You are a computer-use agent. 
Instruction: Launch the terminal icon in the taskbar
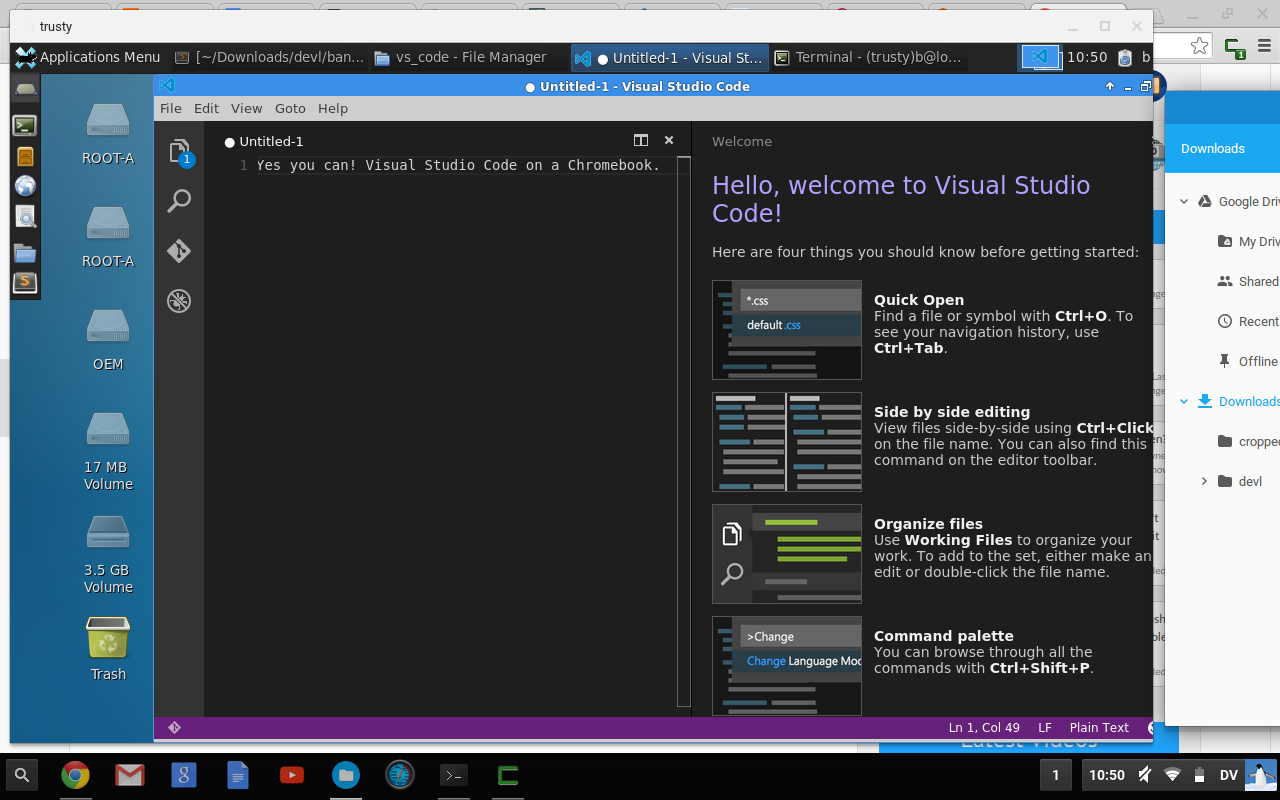pyautogui.click(x=453, y=775)
